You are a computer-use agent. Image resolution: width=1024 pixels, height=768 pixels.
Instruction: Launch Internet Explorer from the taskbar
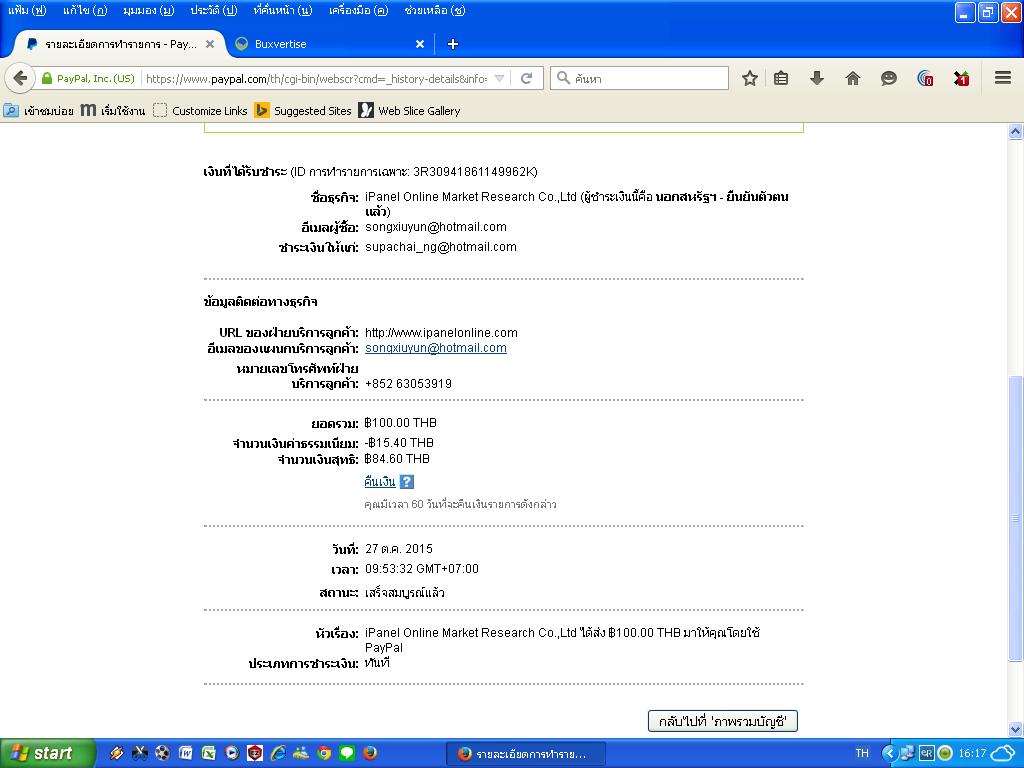click(278, 753)
